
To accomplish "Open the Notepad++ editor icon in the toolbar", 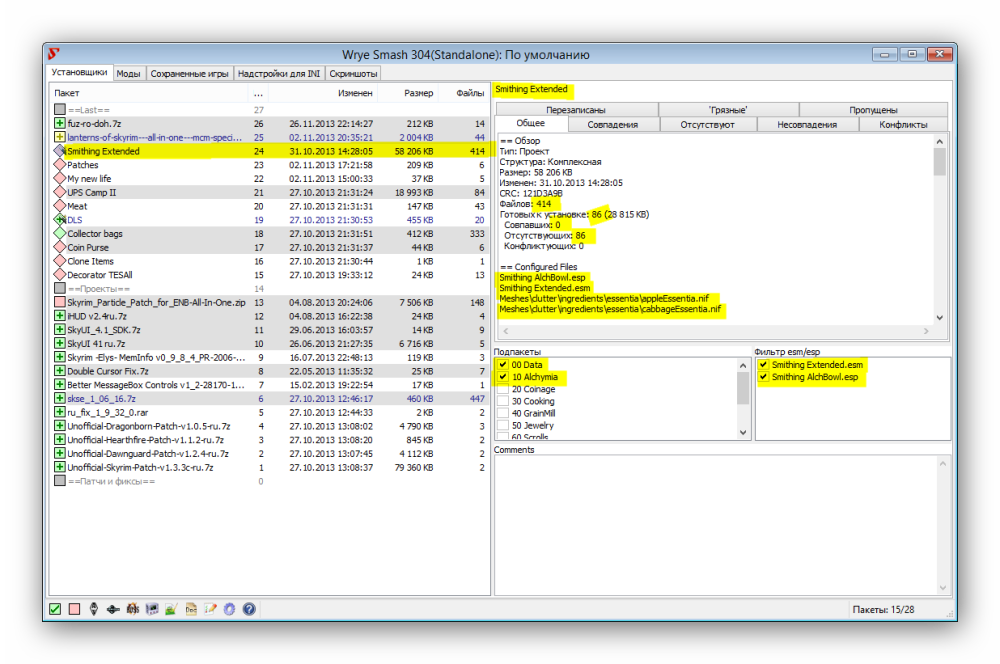I will (x=171, y=609).
